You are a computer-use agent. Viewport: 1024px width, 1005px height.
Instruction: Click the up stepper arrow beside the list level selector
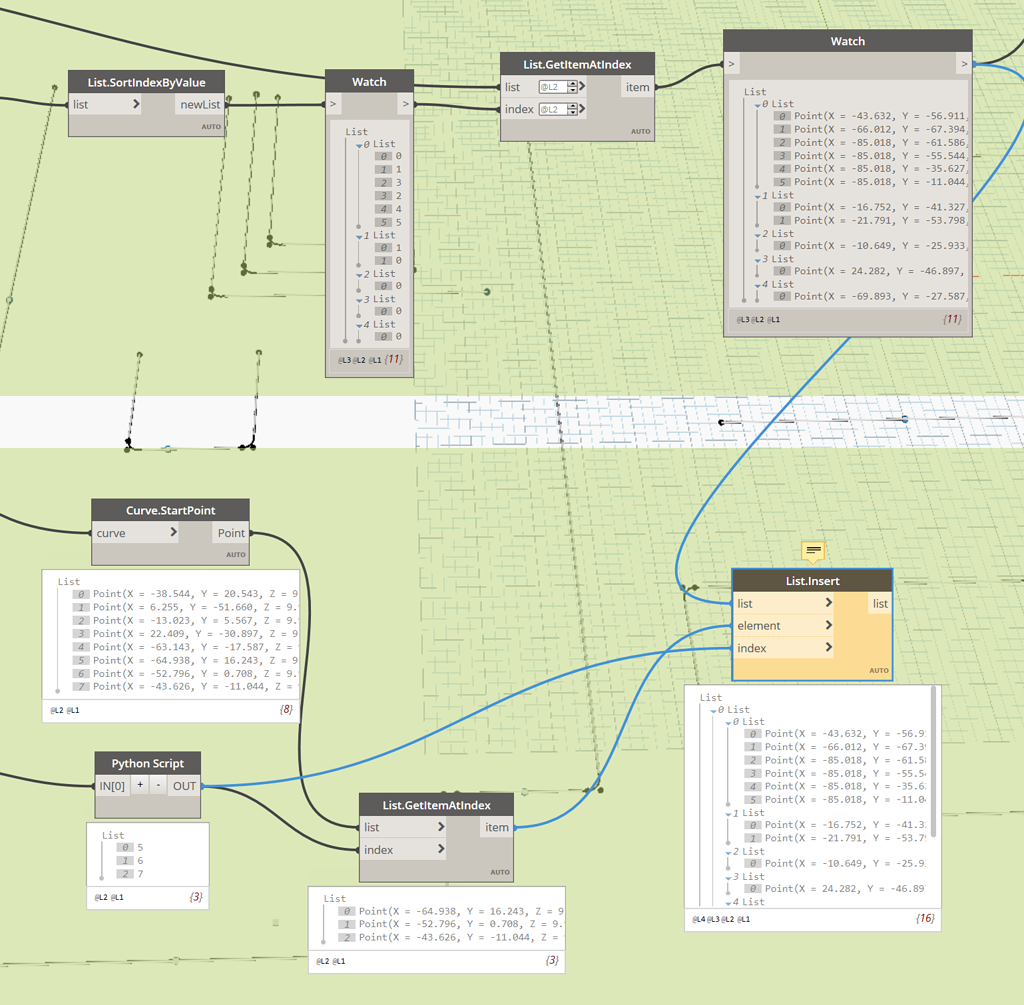571,82
